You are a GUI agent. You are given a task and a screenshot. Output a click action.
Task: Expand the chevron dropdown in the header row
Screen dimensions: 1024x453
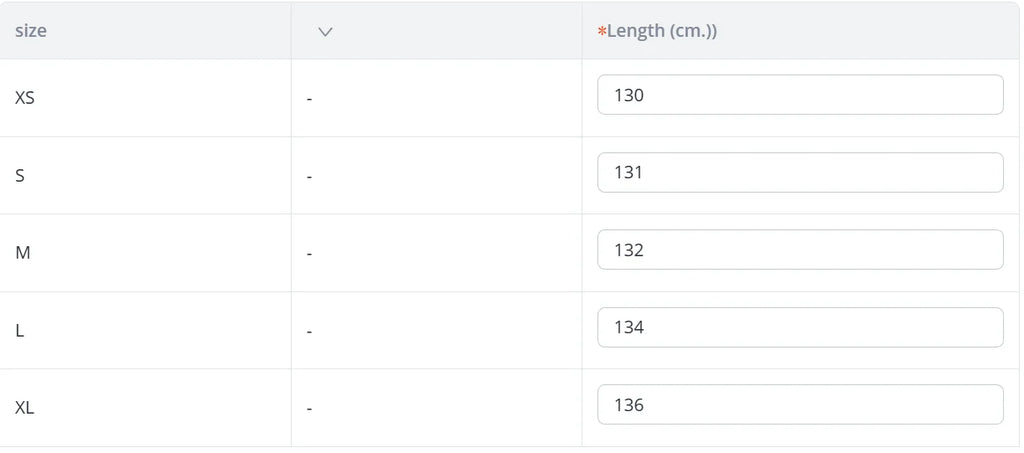tap(324, 31)
